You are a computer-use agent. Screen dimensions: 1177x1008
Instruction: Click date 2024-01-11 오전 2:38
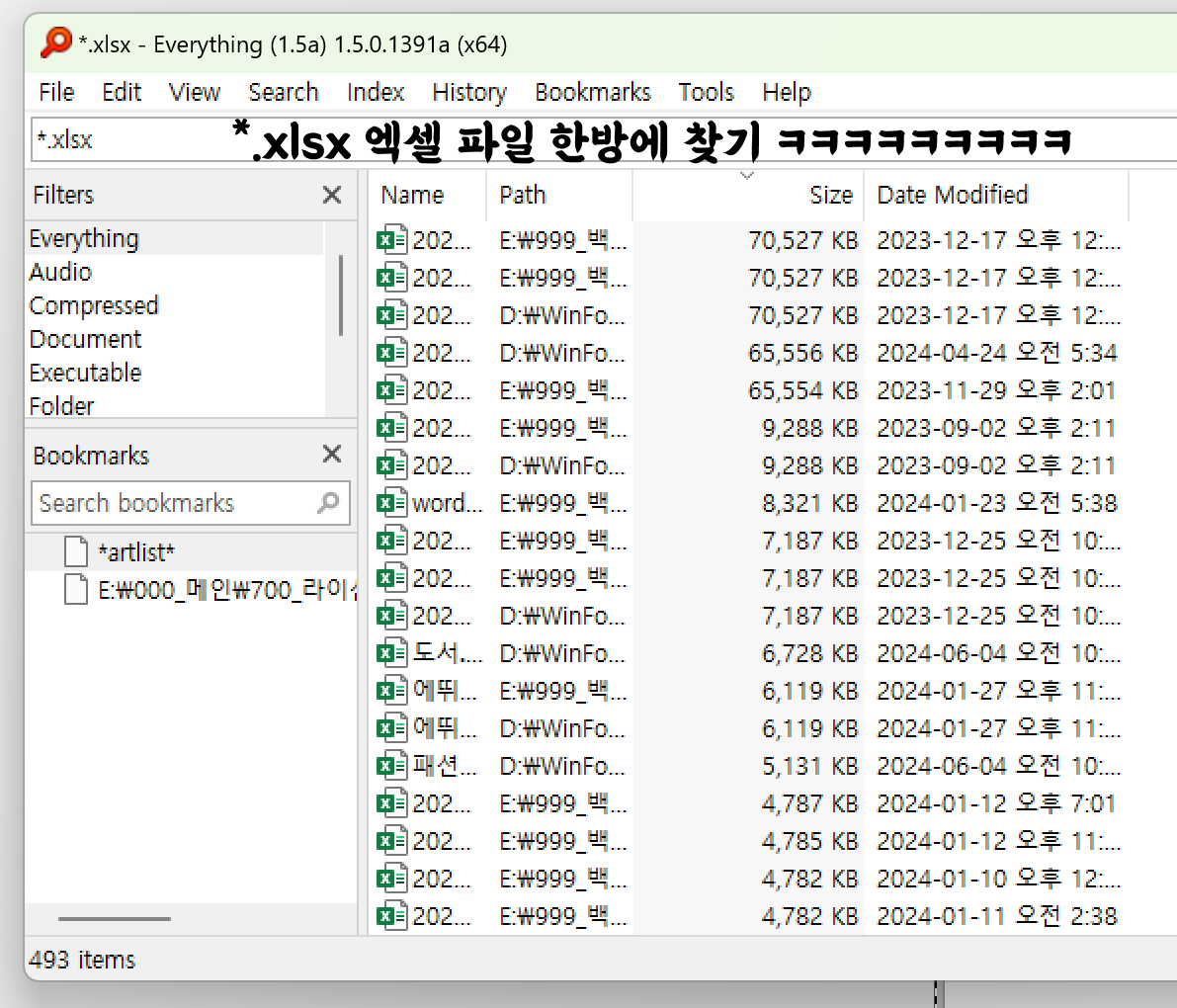pos(997,916)
